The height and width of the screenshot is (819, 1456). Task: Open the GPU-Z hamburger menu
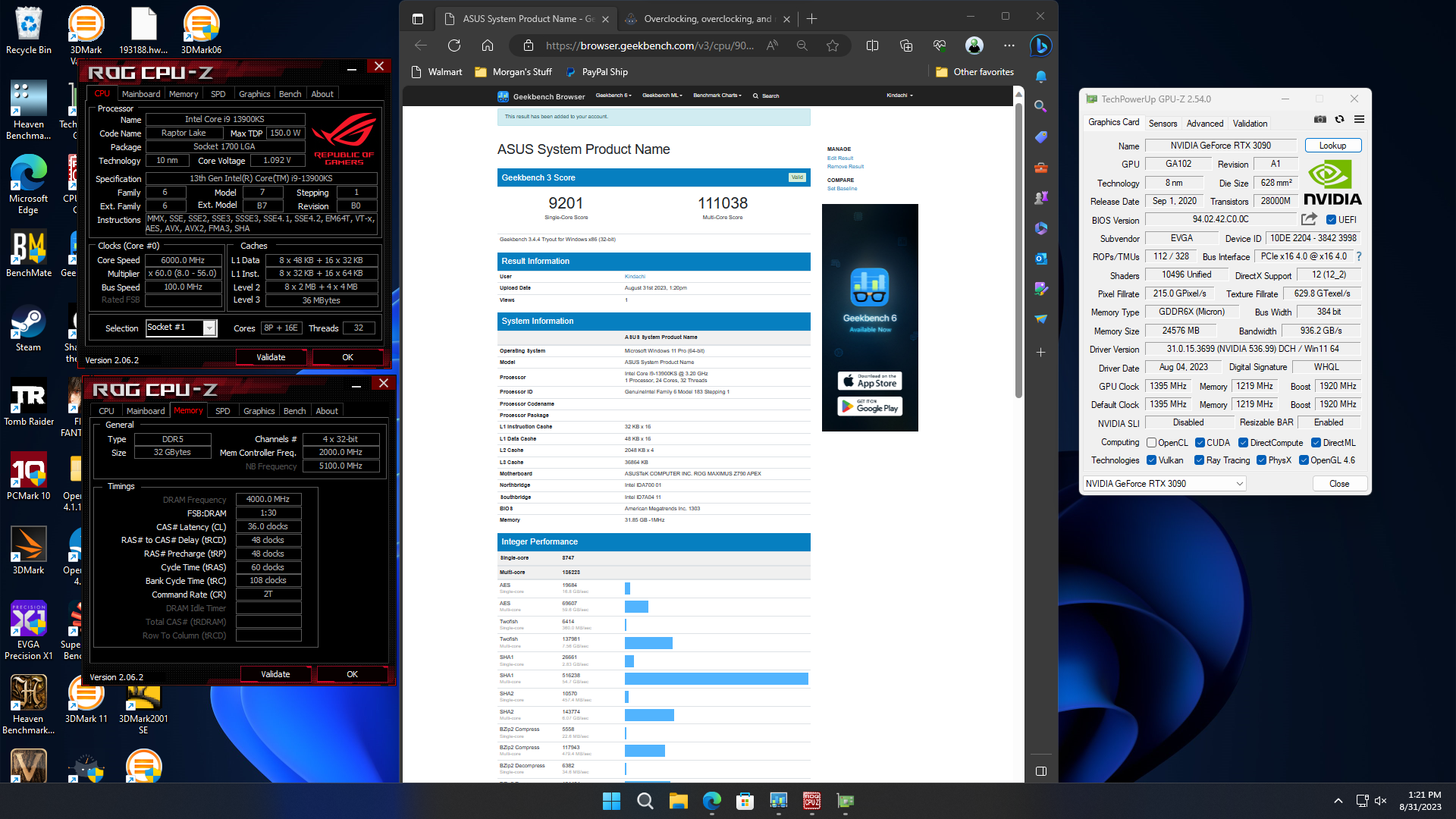[x=1360, y=120]
